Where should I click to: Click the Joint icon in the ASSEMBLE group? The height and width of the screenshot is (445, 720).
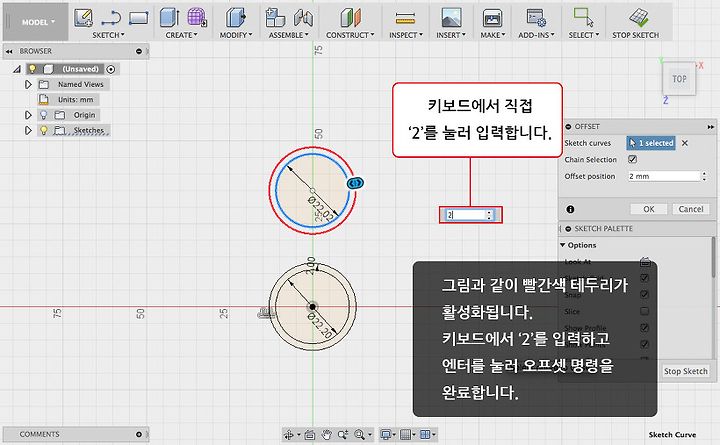(303, 18)
